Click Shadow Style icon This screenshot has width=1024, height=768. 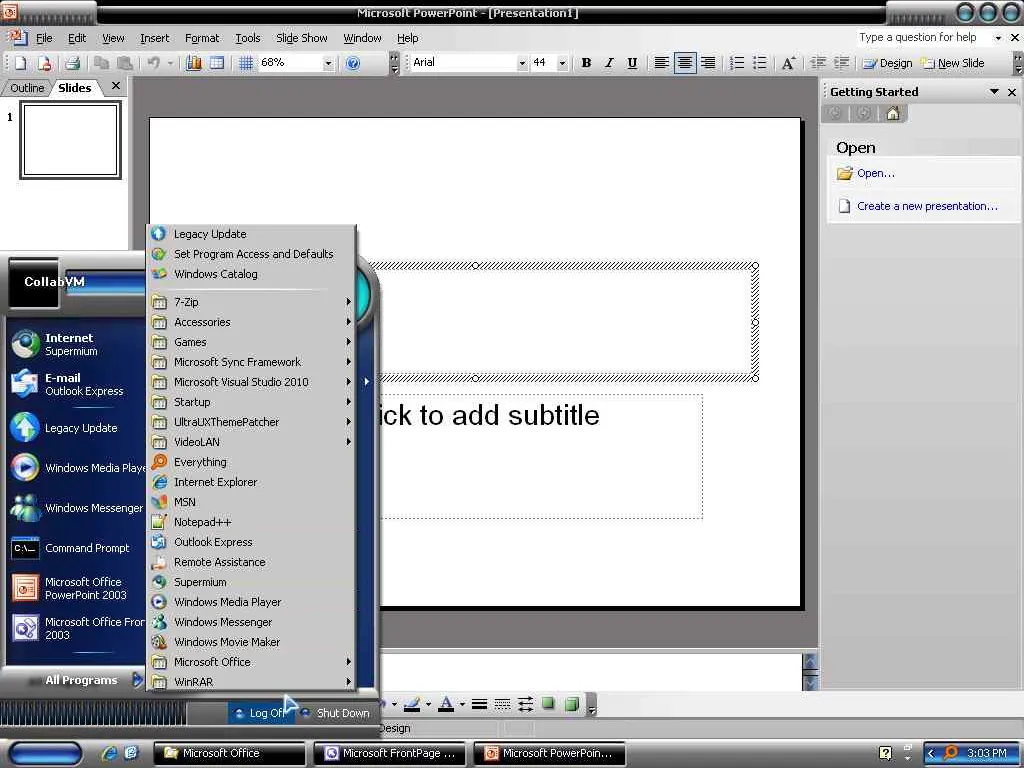[549, 704]
